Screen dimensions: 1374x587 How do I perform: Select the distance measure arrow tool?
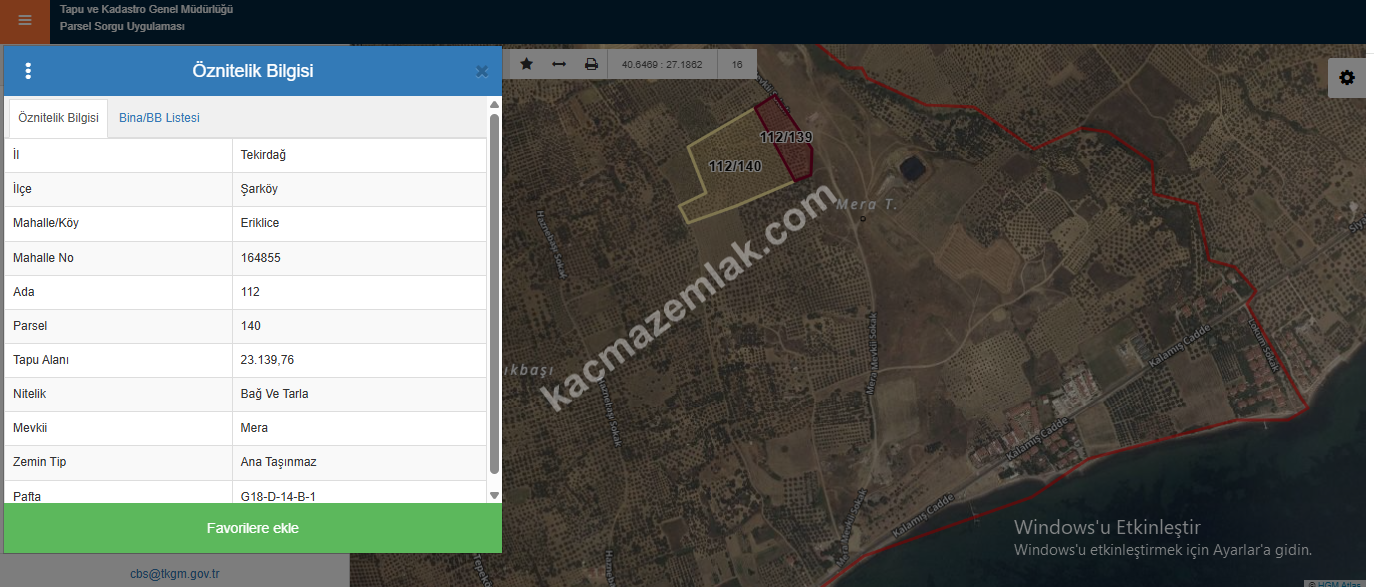559,64
